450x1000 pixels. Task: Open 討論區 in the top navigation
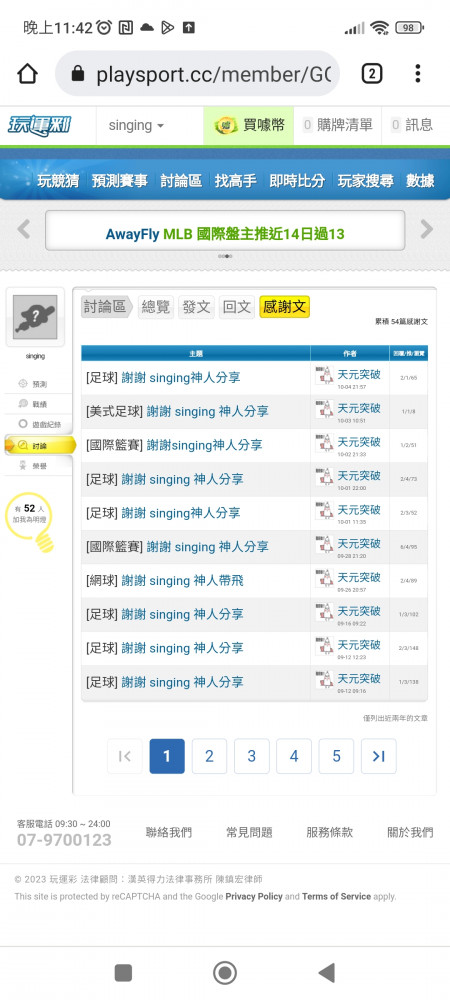coord(181,181)
